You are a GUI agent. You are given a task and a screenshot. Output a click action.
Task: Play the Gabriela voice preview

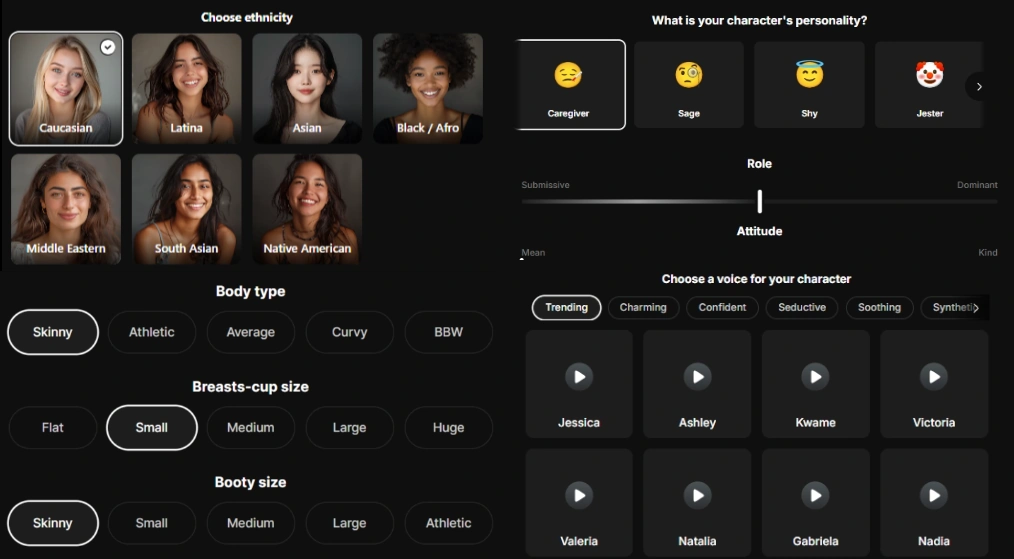(815, 495)
